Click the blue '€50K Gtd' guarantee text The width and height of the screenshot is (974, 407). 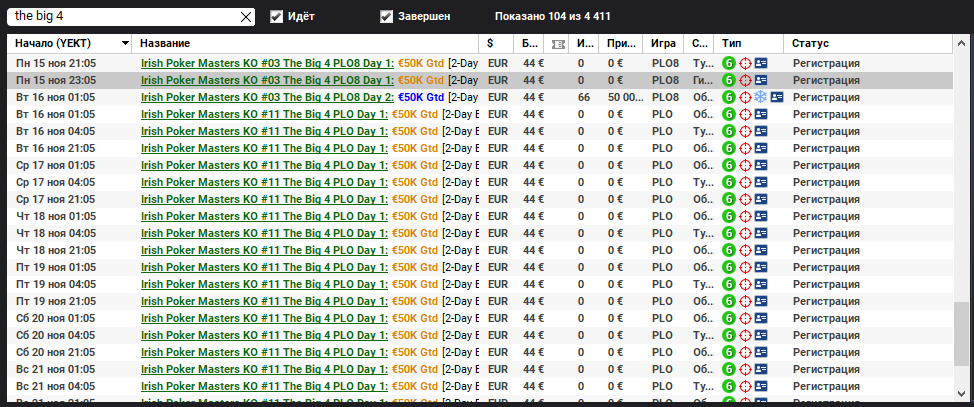pyautogui.click(x=421, y=97)
